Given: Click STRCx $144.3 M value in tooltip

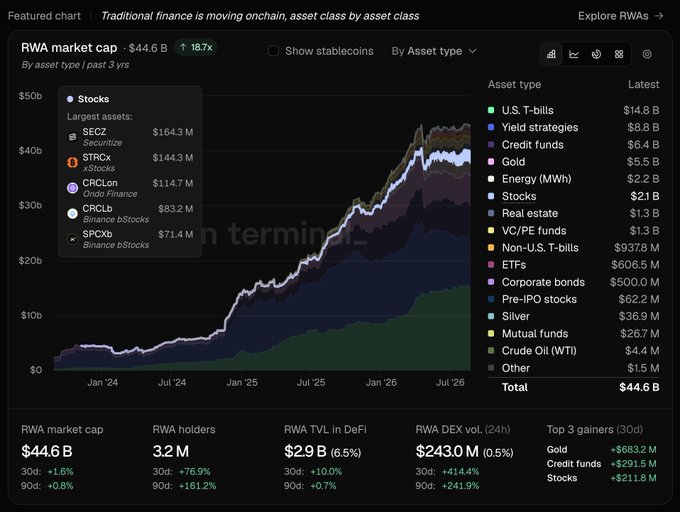Looking at the screenshot, I should click(x=173, y=158).
